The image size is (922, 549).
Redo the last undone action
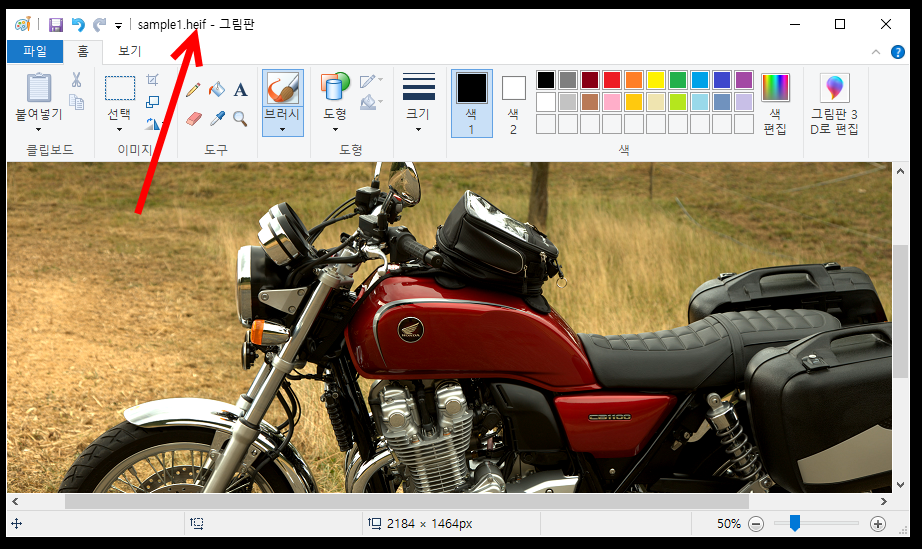(x=99, y=25)
